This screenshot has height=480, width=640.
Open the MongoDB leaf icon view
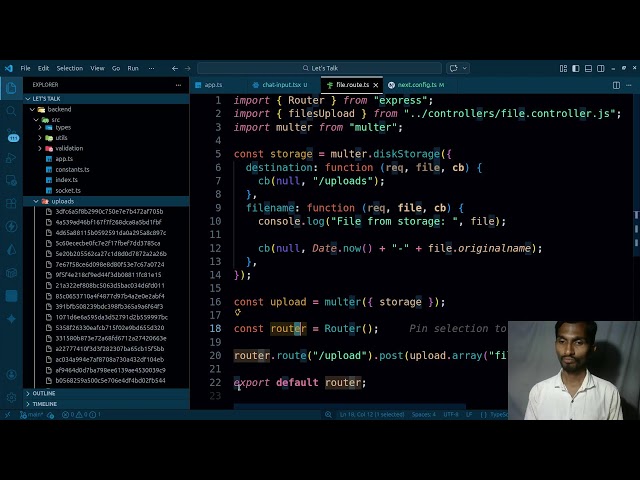[x=11, y=249]
